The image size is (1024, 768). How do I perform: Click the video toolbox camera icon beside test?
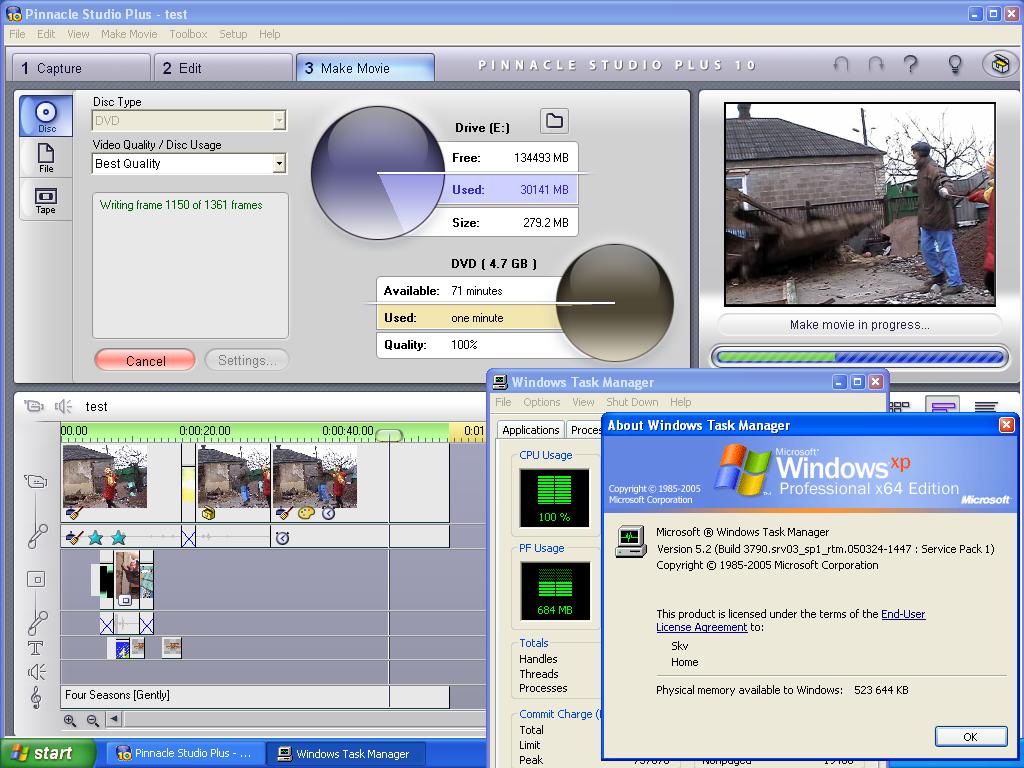34,407
